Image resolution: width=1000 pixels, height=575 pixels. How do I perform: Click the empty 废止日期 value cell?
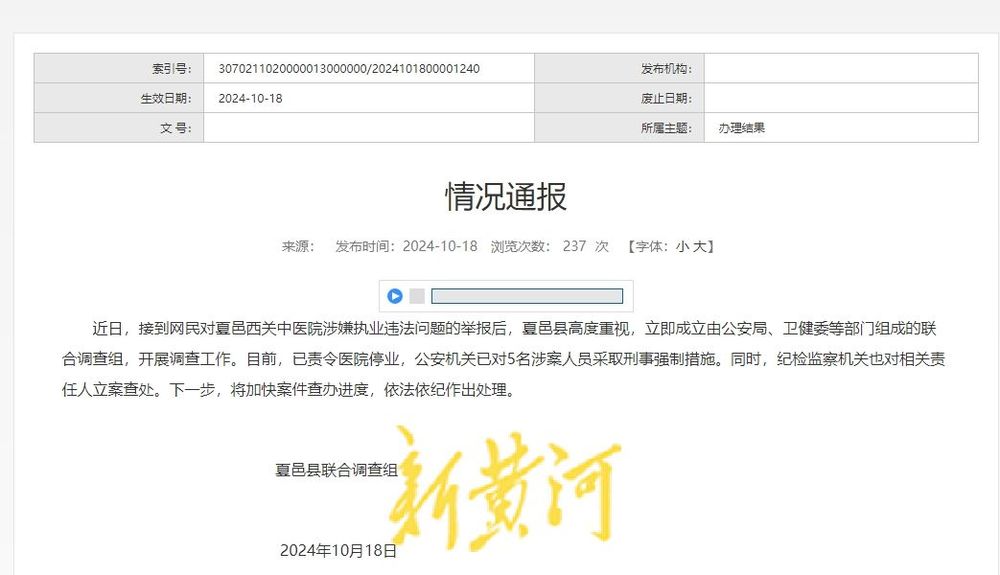click(x=840, y=98)
